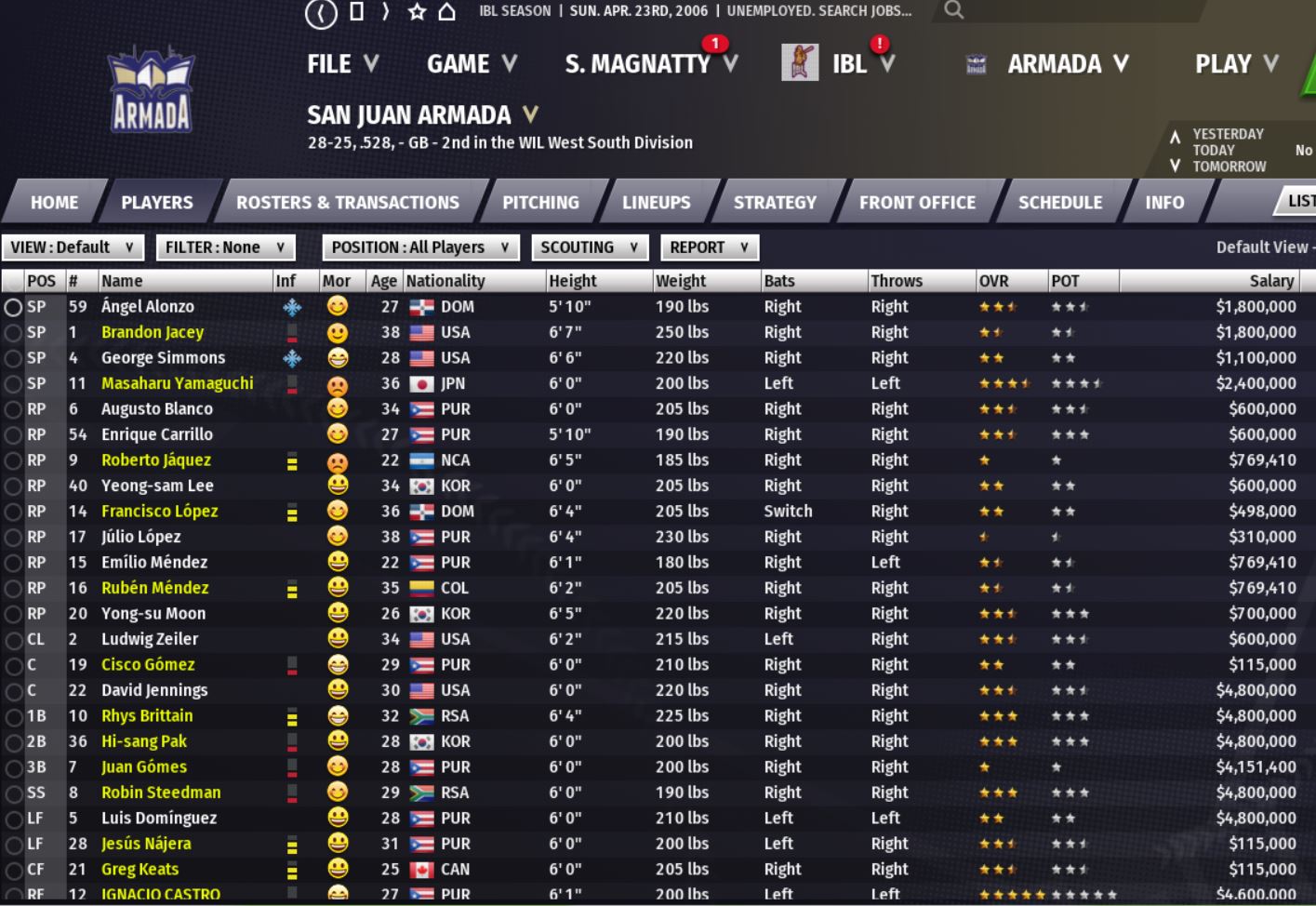The width and height of the screenshot is (1316, 906).
Task: Click the forward arrow navigation icon
Action: (385, 12)
